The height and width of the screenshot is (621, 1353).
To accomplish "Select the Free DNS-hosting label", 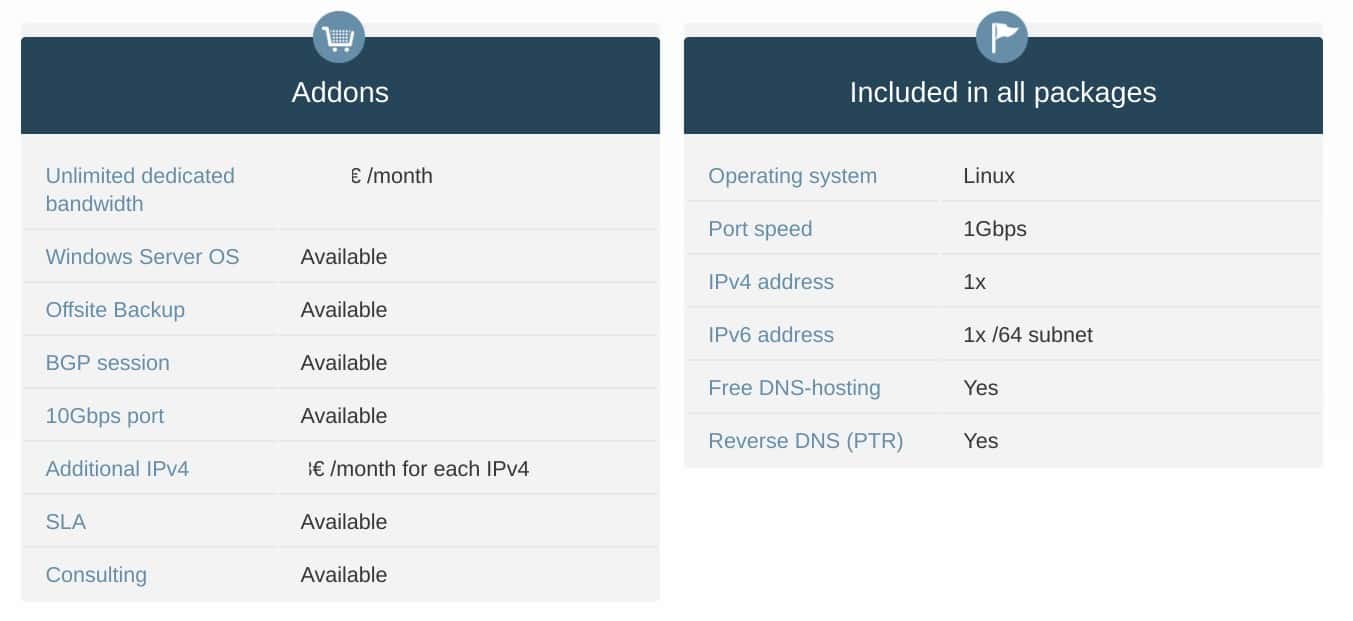I will [x=794, y=388].
